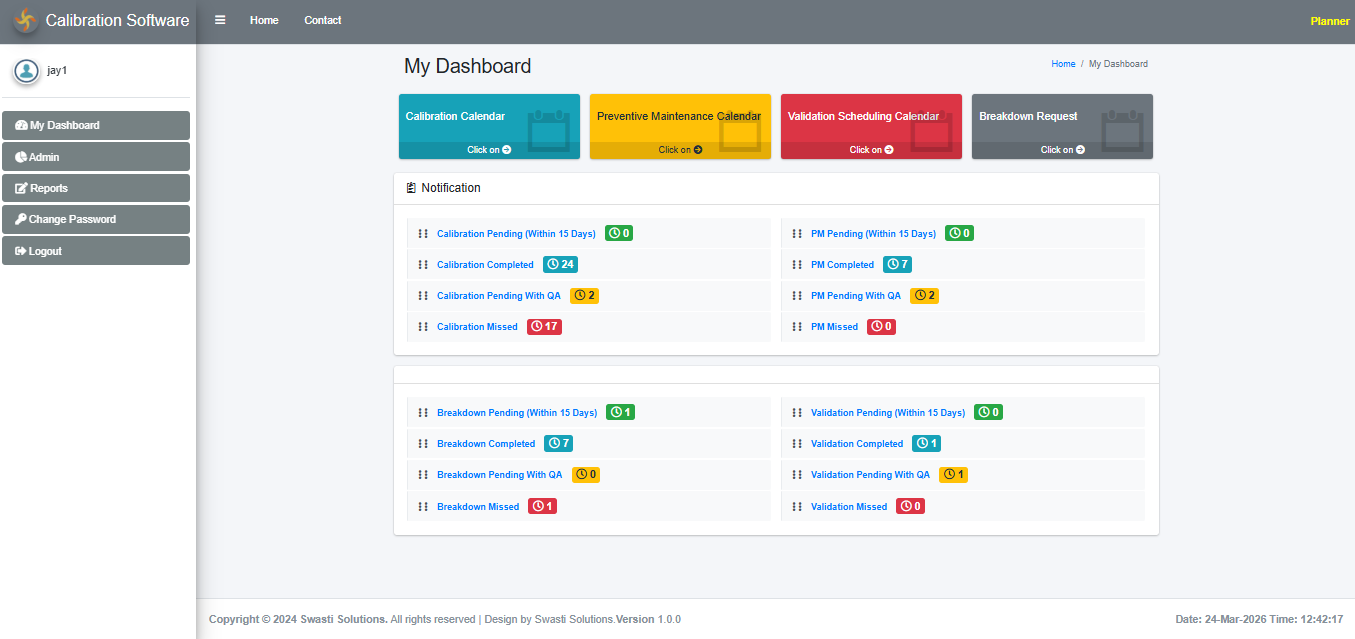Click the Logout sidebar item
Viewport: 1355px width, 639px height.
pos(96,251)
